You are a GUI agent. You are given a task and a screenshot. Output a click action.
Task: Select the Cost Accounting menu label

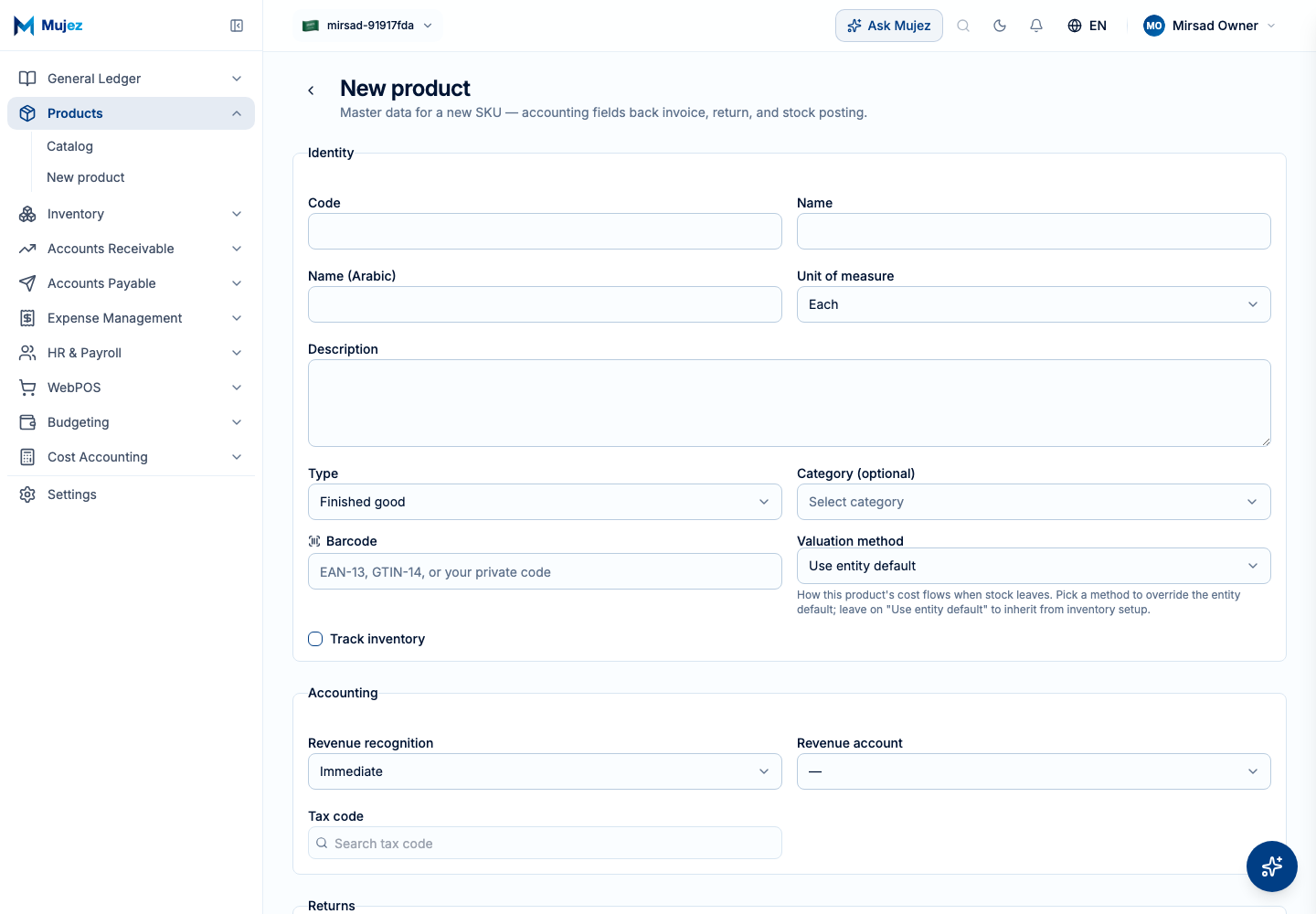pos(98,457)
